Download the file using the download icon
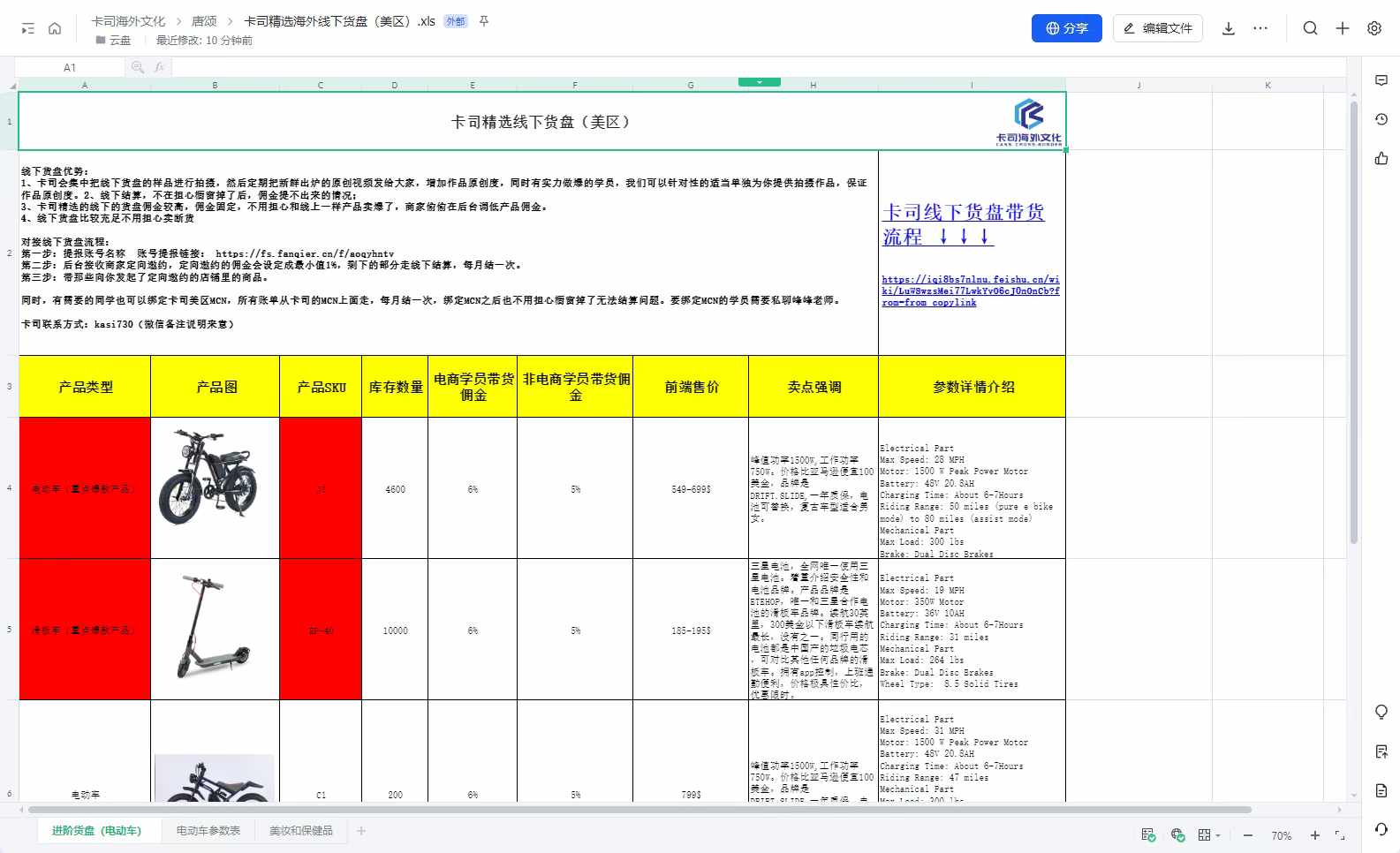Image resolution: width=1400 pixels, height=853 pixels. pos(1228,28)
